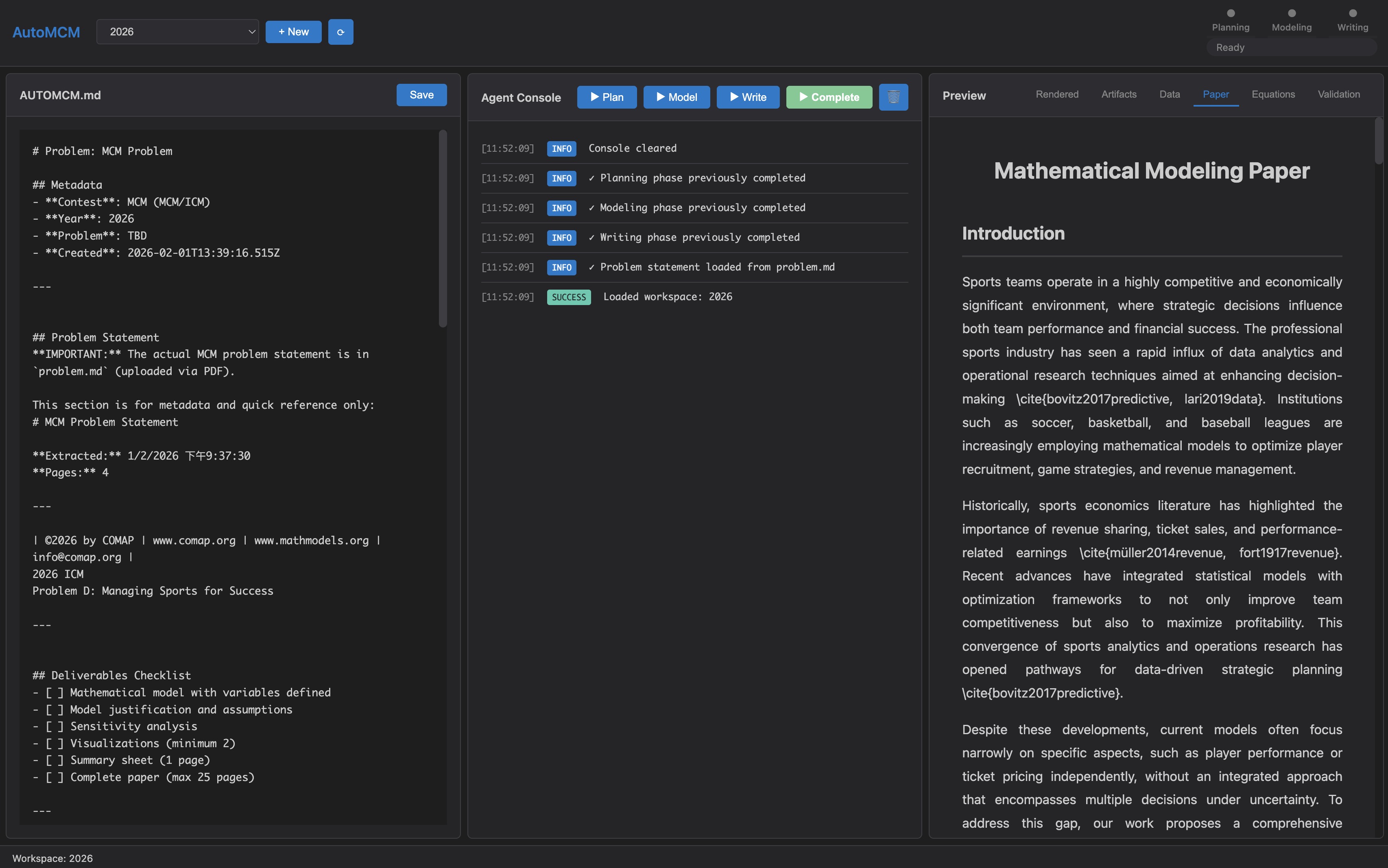
Task: Run the Model phase
Action: (676, 97)
